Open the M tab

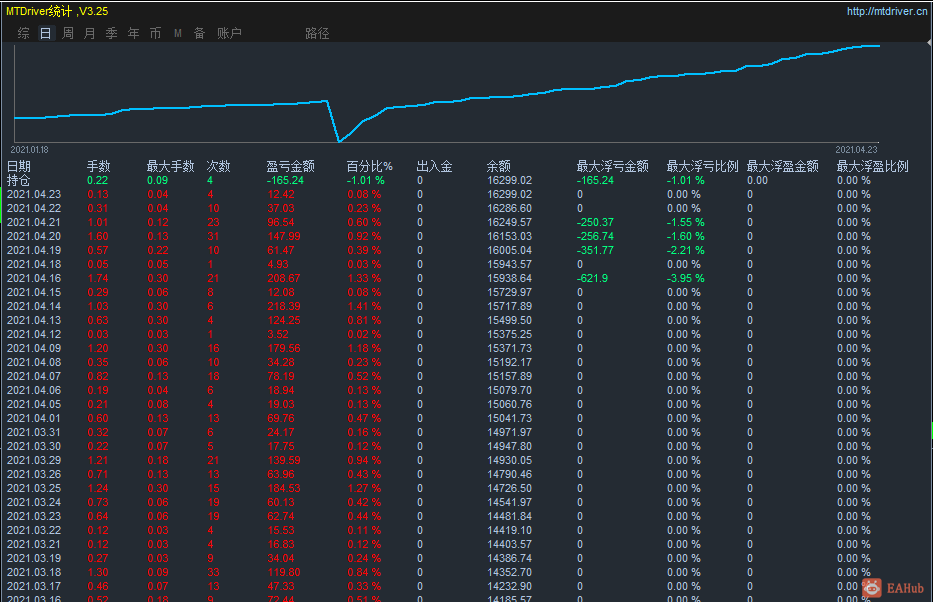pyautogui.click(x=177, y=33)
